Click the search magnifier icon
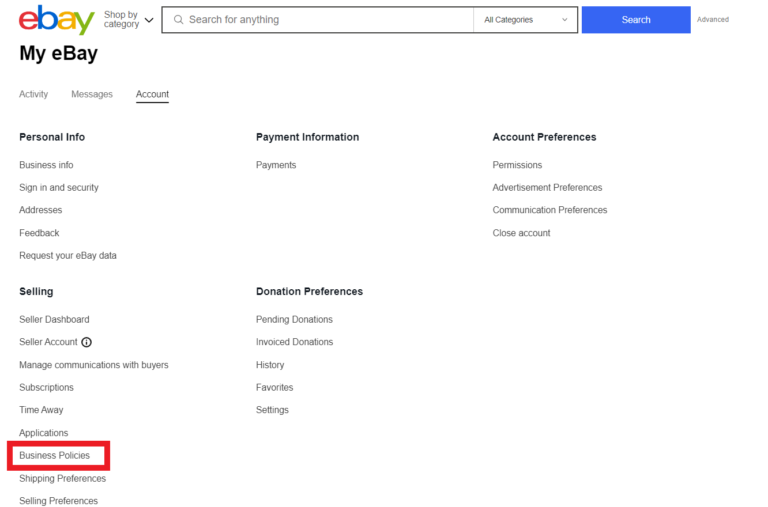The height and width of the screenshot is (507, 768). coord(178,20)
